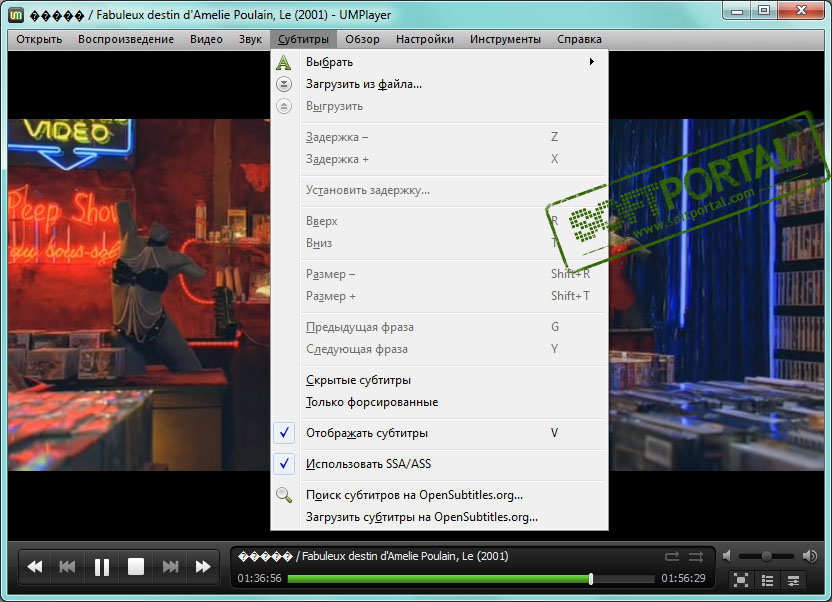Open the Звук menu
Image resolution: width=832 pixels, height=602 pixels.
coord(250,39)
